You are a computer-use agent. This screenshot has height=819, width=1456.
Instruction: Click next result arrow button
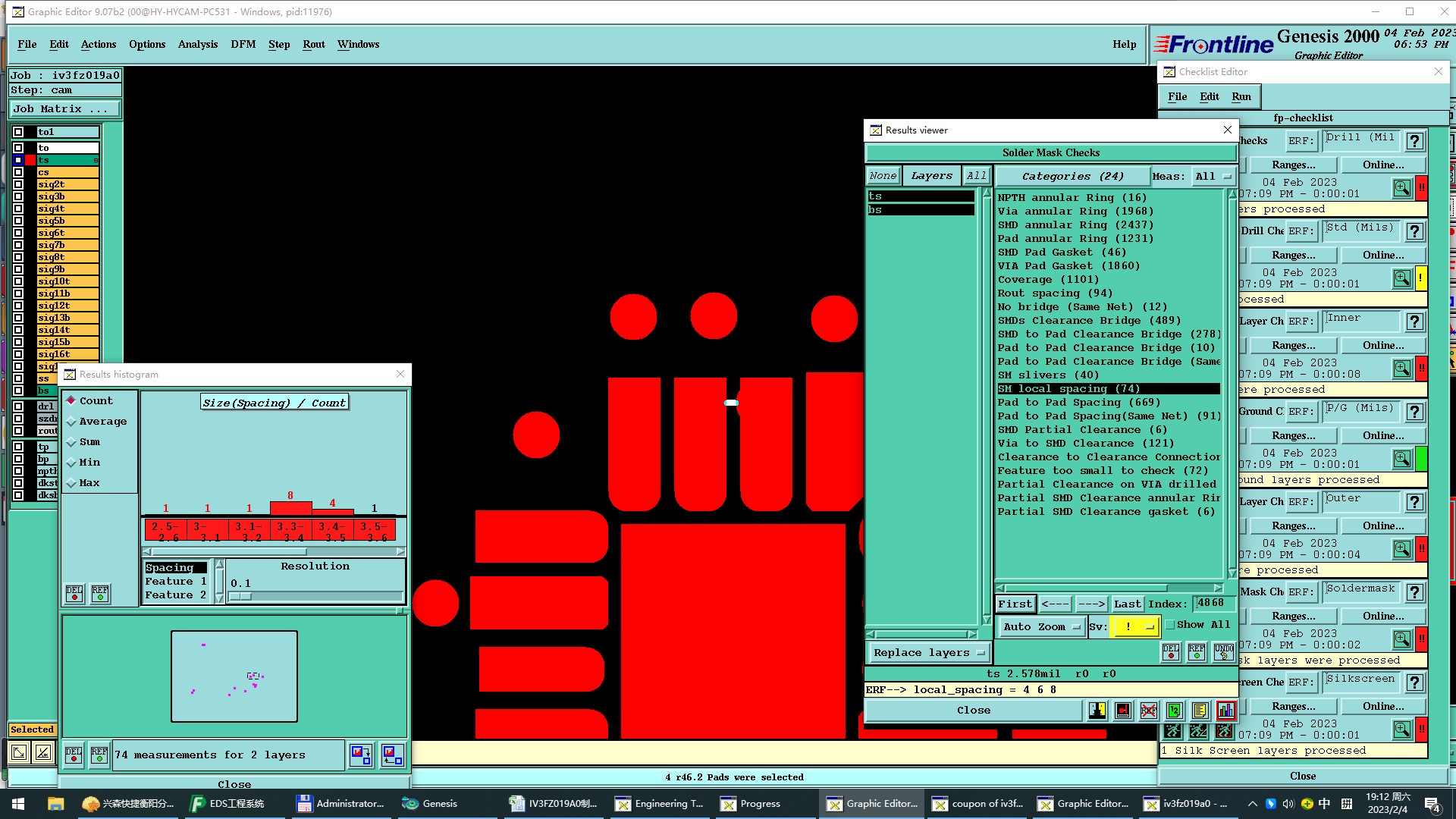(1091, 604)
